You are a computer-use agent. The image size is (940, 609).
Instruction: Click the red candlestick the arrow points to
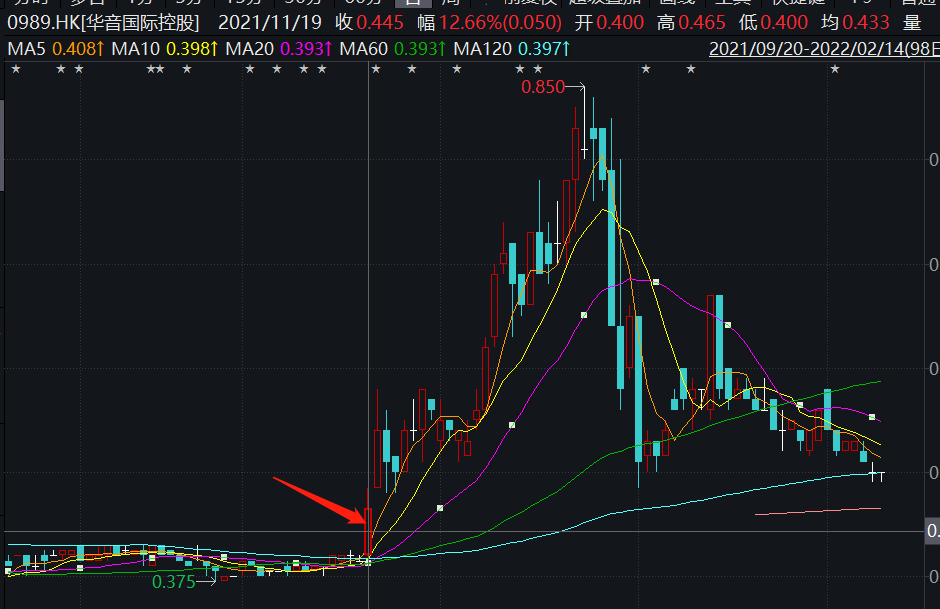[x=367, y=530]
